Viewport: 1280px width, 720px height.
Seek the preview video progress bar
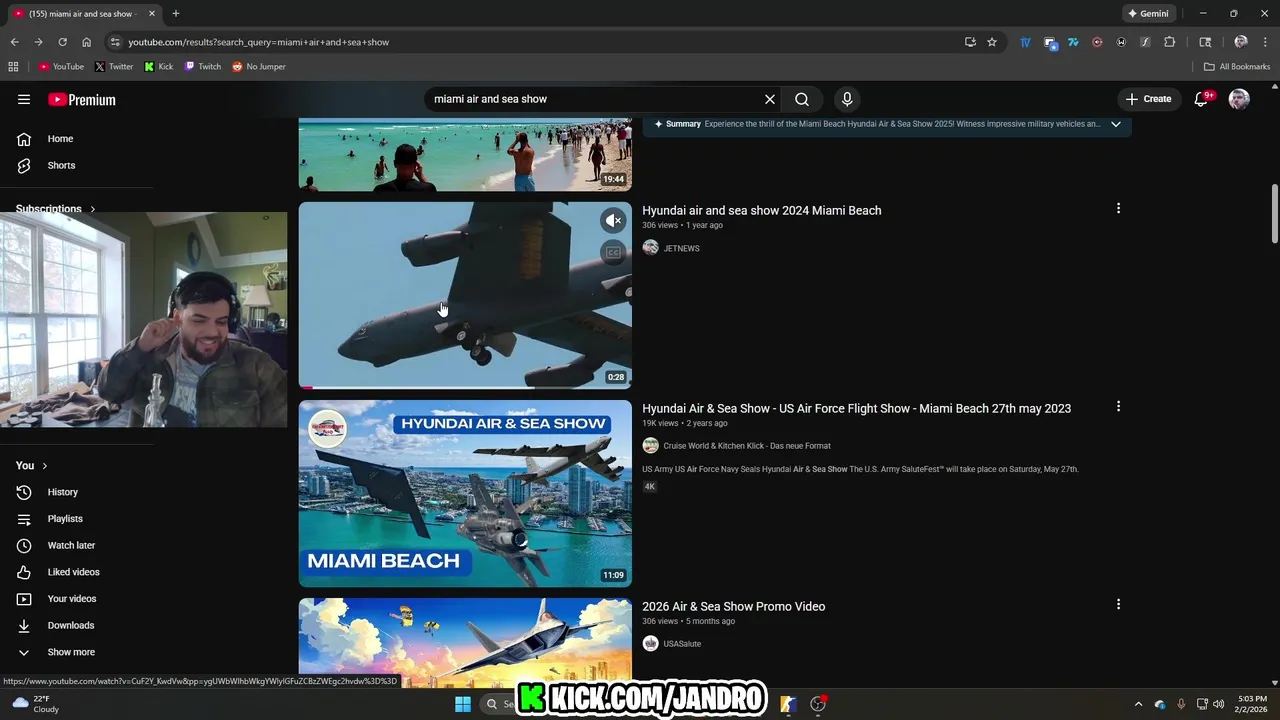pos(465,387)
